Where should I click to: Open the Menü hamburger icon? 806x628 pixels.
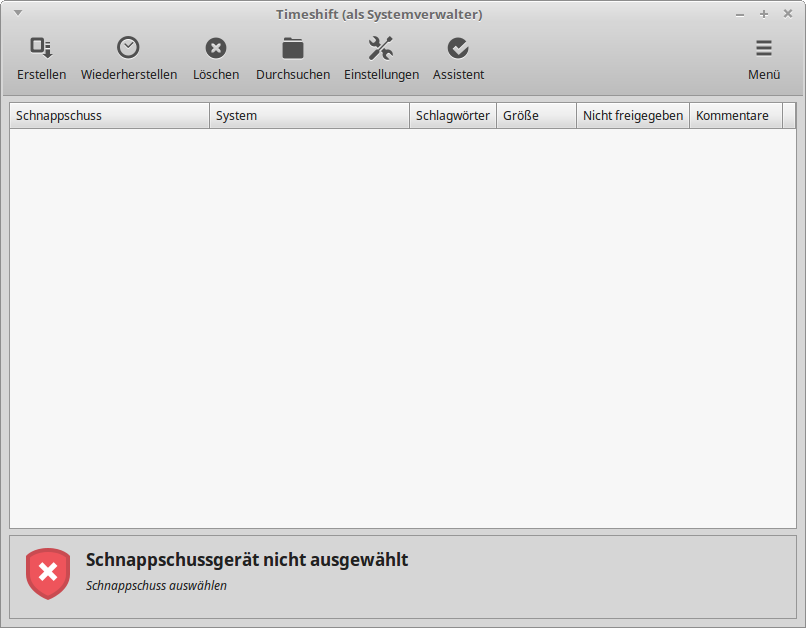tap(764, 48)
